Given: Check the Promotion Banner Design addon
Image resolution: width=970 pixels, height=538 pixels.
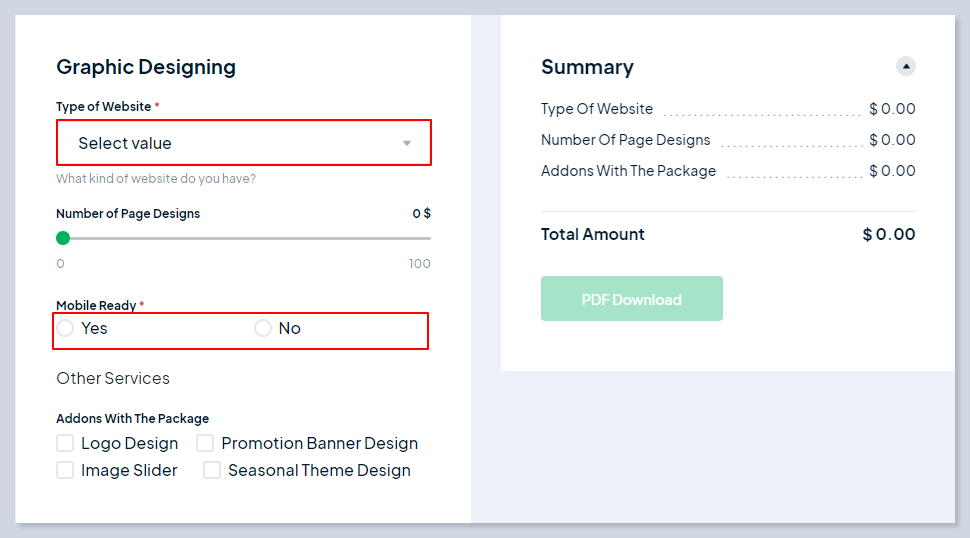Looking at the screenshot, I should click(x=205, y=443).
